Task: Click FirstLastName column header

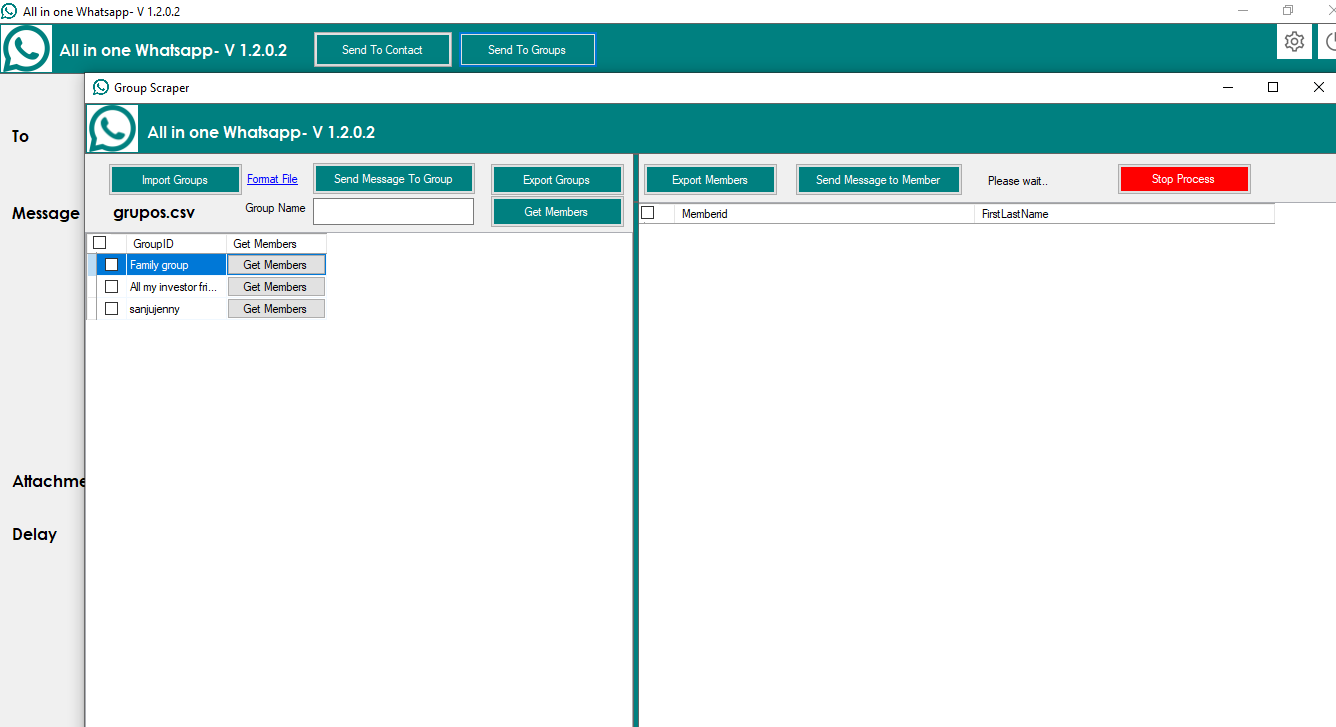Action: pyautogui.click(x=1124, y=214)
